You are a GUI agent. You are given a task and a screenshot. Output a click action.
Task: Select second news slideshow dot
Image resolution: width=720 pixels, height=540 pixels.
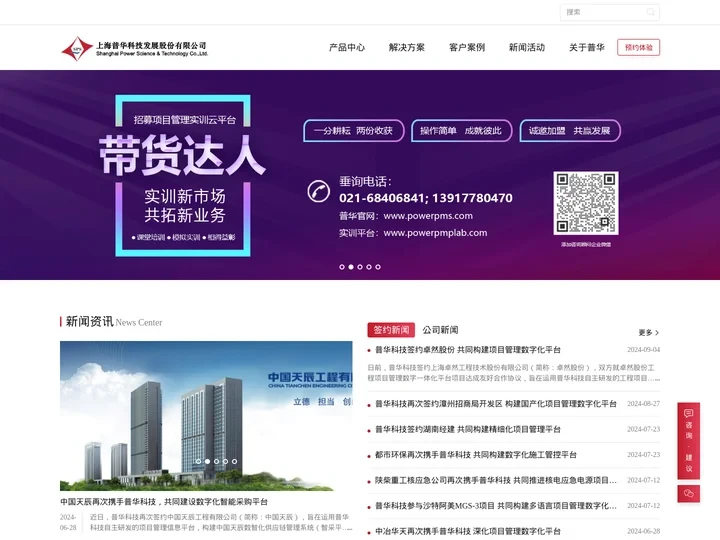click(208, 461)
